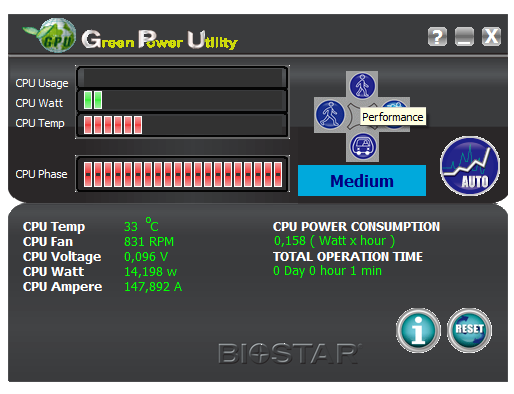Click the RESET round button
This screenshot has height=394, width=514.
[469, 330]
